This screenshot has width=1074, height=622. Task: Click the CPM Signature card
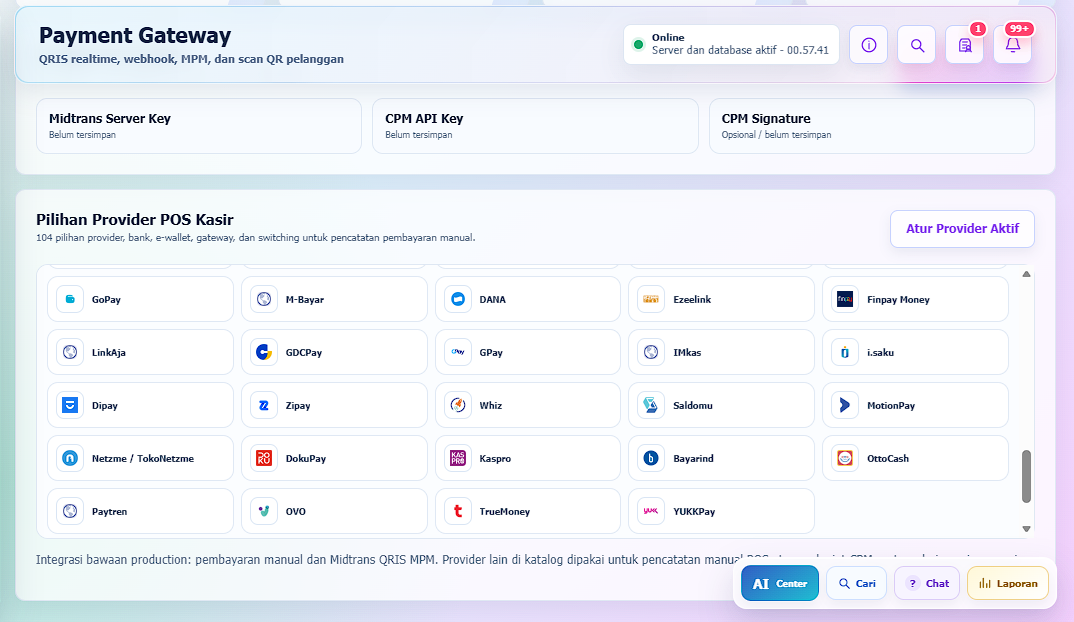pyautogui.click(x=871, y=126)
